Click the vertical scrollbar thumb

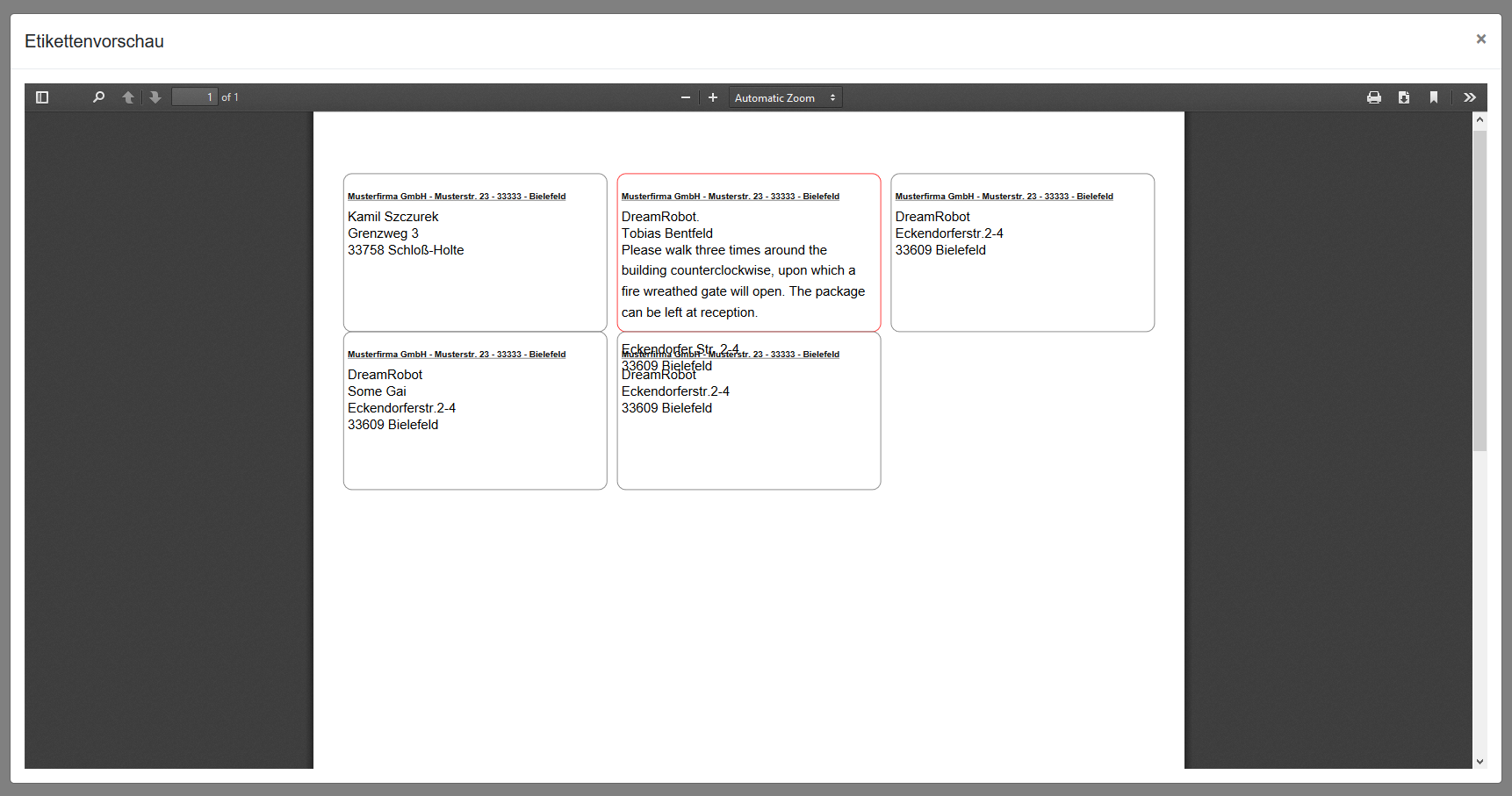(x=1480, y=290)
